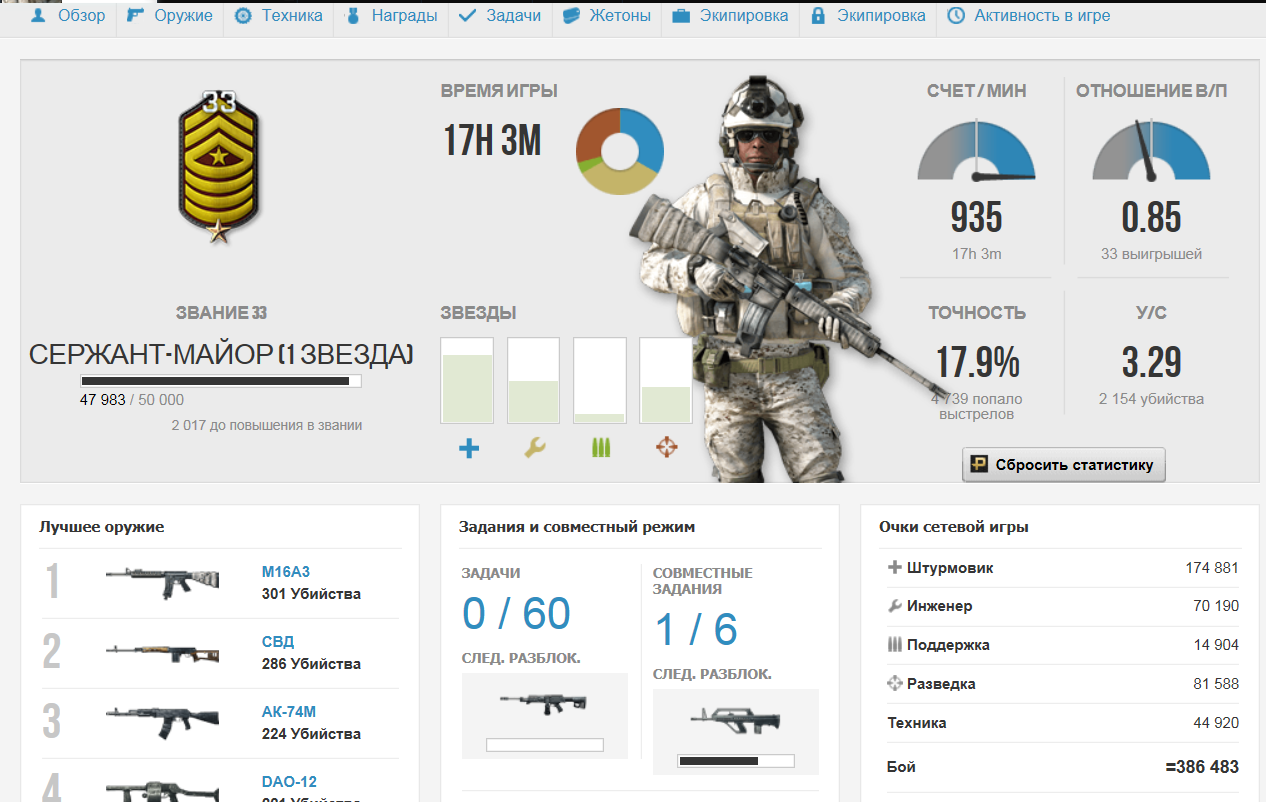Open Экипировка tab with briefcase icon

click(x=730, y=16)
